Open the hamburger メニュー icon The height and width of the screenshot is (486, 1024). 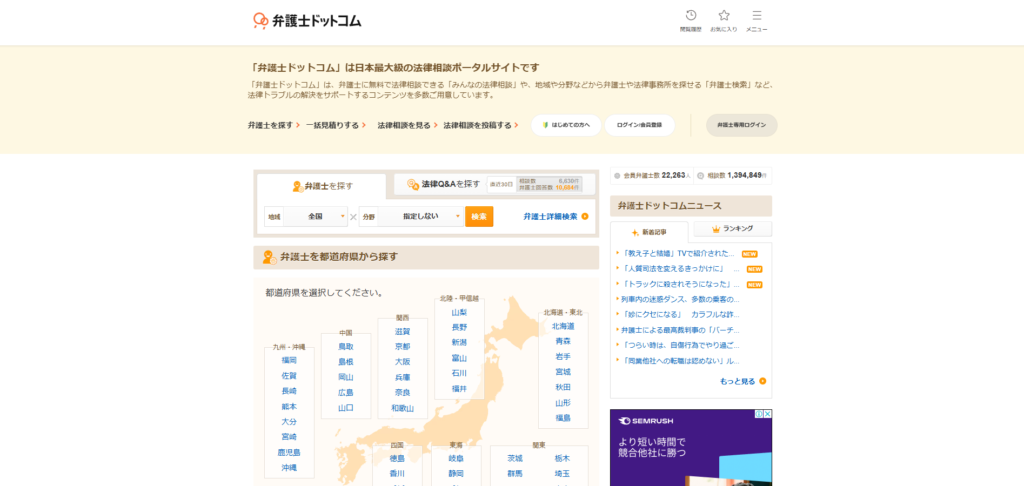coord(757,16)
